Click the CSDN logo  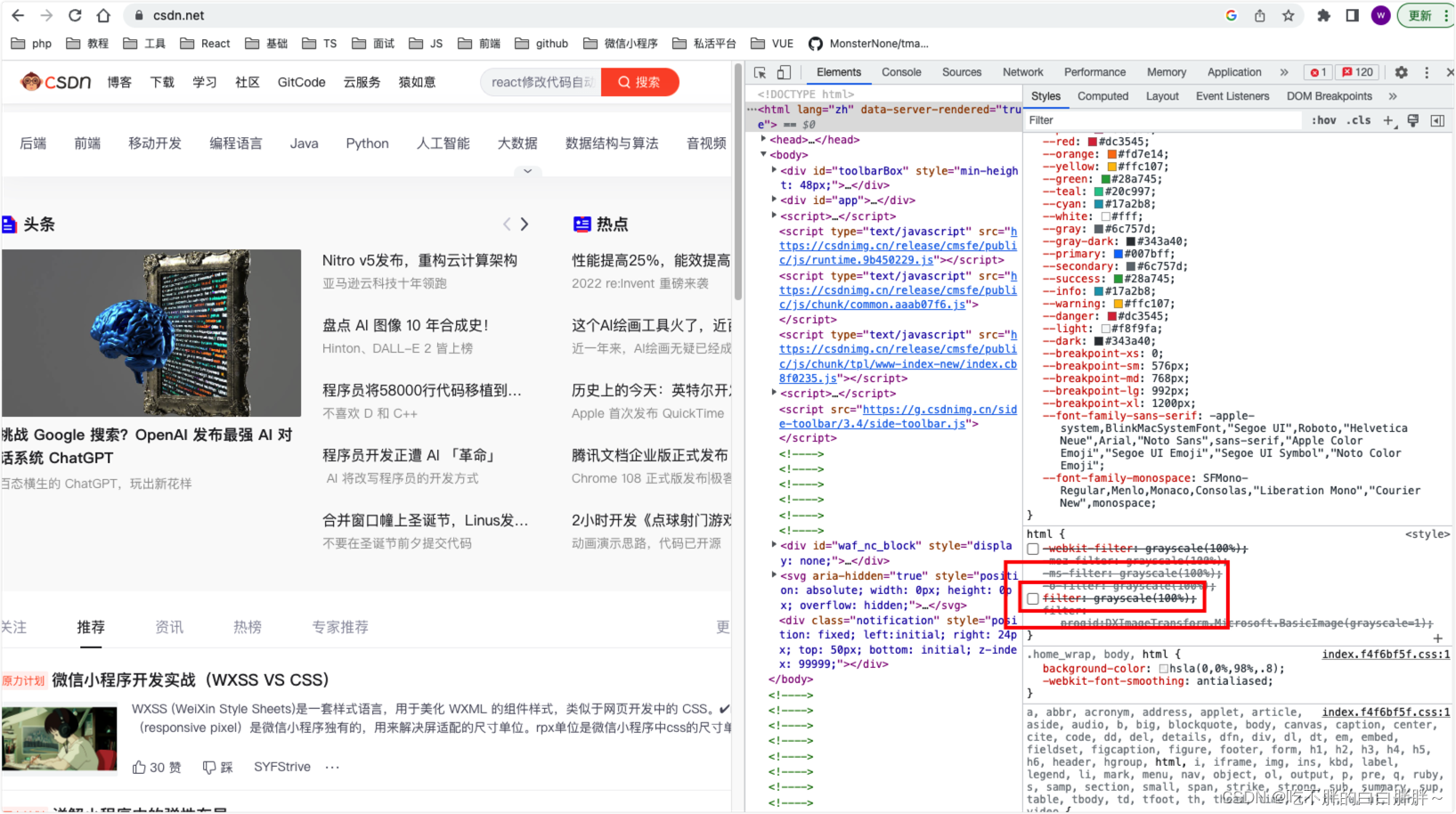(x=56, y=82)
